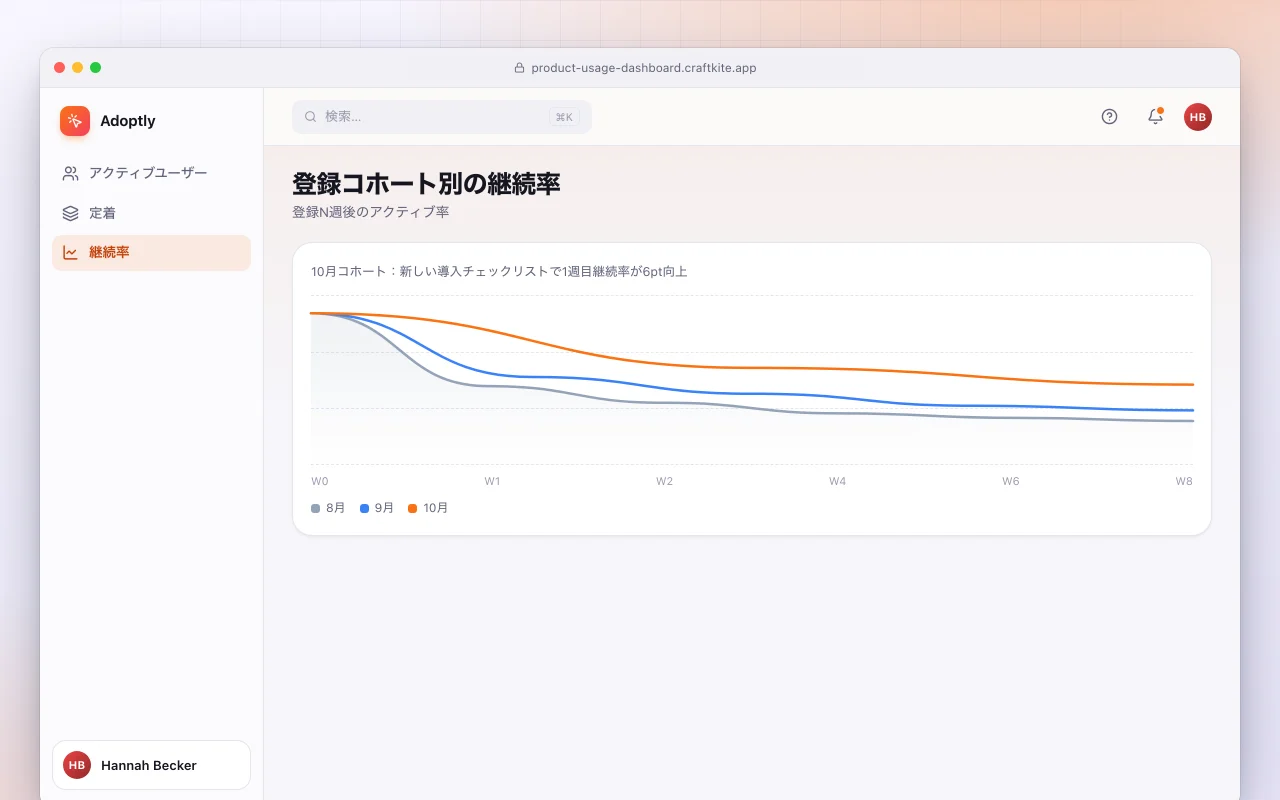
Task: Click the 登録N週後のアクティブ率 subtitle
Action: point(371,212)
